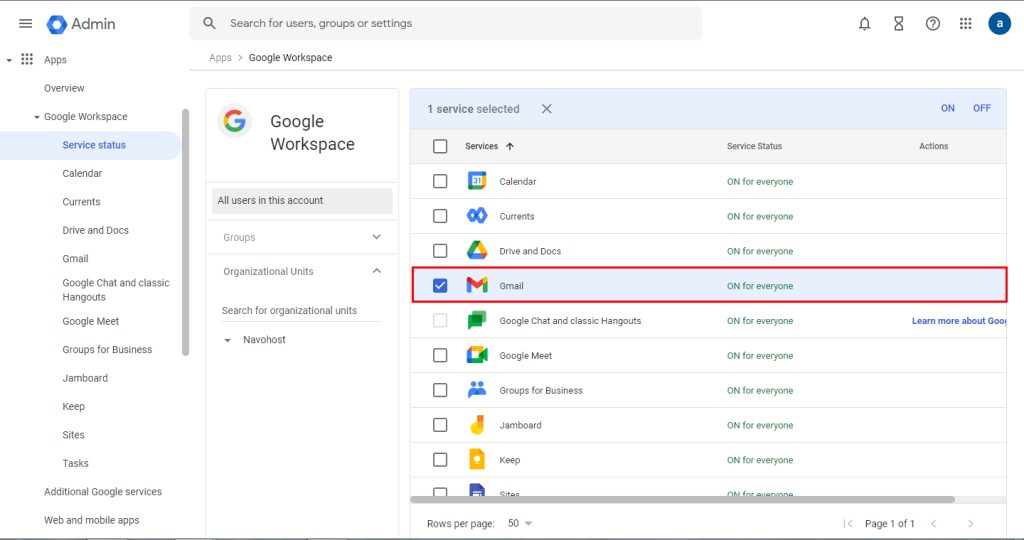Check the Calendar row checkbox
This screenshot has height=540, width=1024.
[440, 181]
